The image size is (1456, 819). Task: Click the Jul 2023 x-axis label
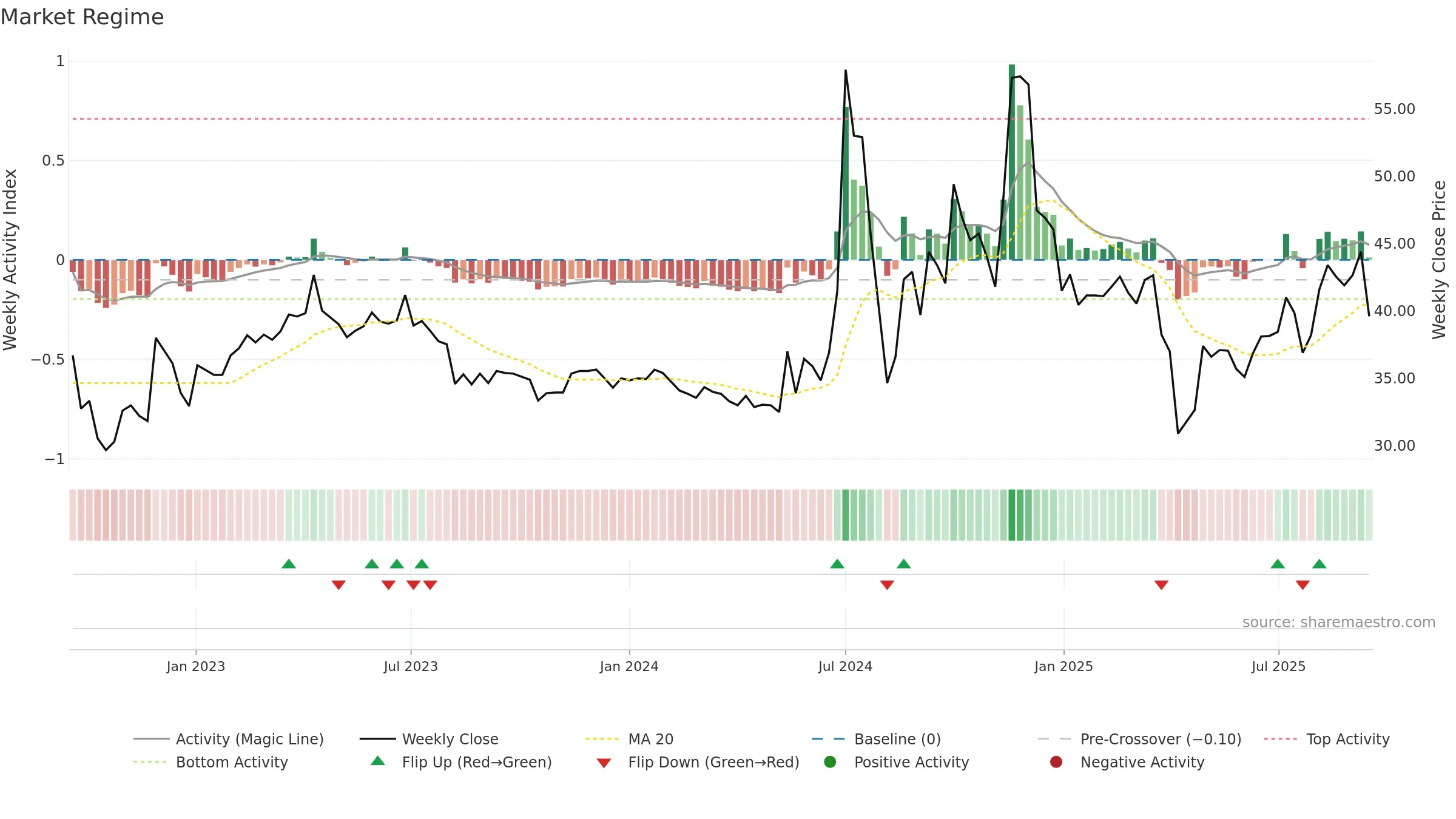[411, 666]
